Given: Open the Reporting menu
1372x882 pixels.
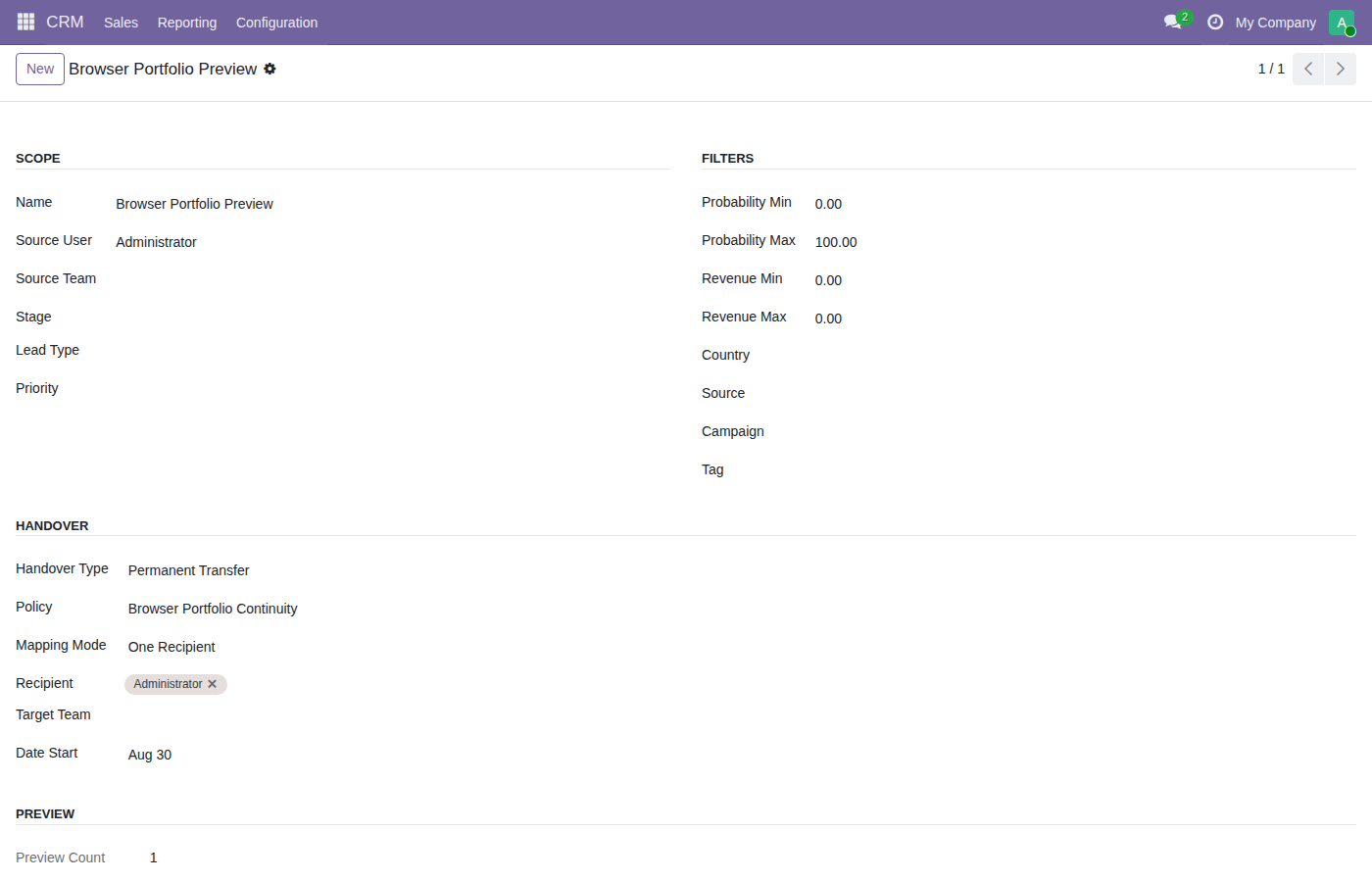Looking at the screenshot, I should (186, 22).
